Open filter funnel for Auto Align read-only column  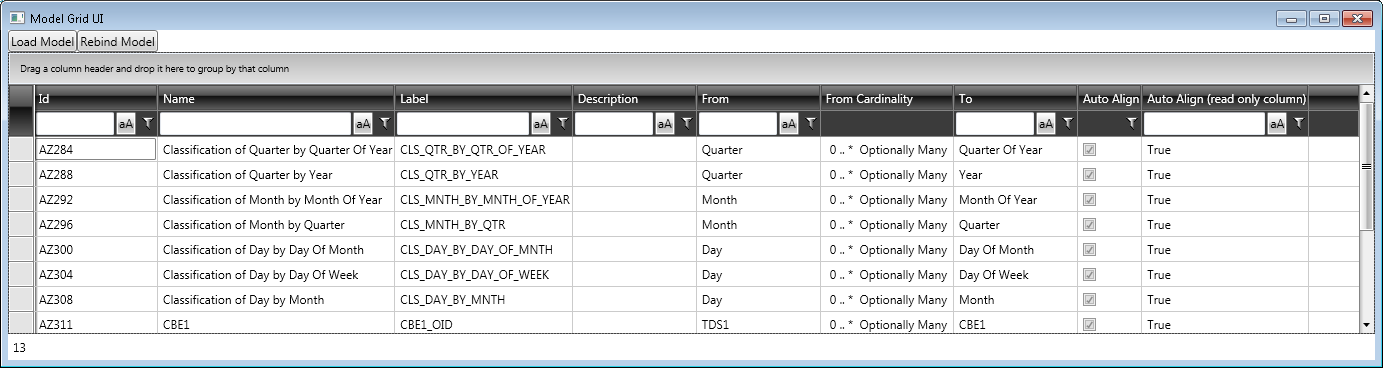(1298, 123)
